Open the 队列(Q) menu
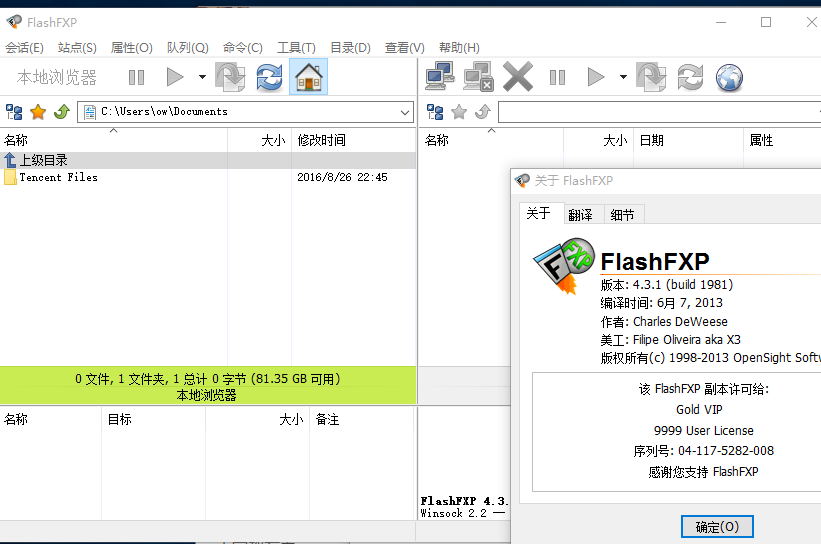This screenshot has height=544, width=821. [187, 48]
